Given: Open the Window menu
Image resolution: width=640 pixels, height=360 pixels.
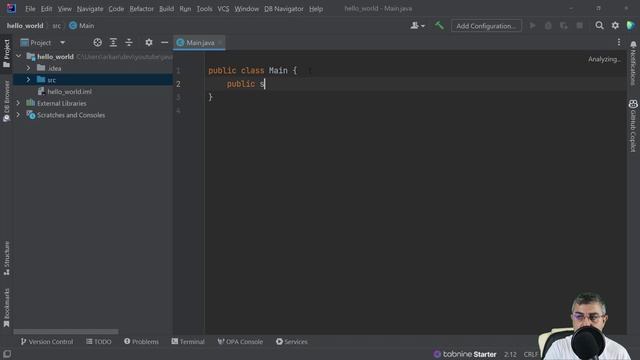Looking at the screenshot, I should (x=246, y=9).
